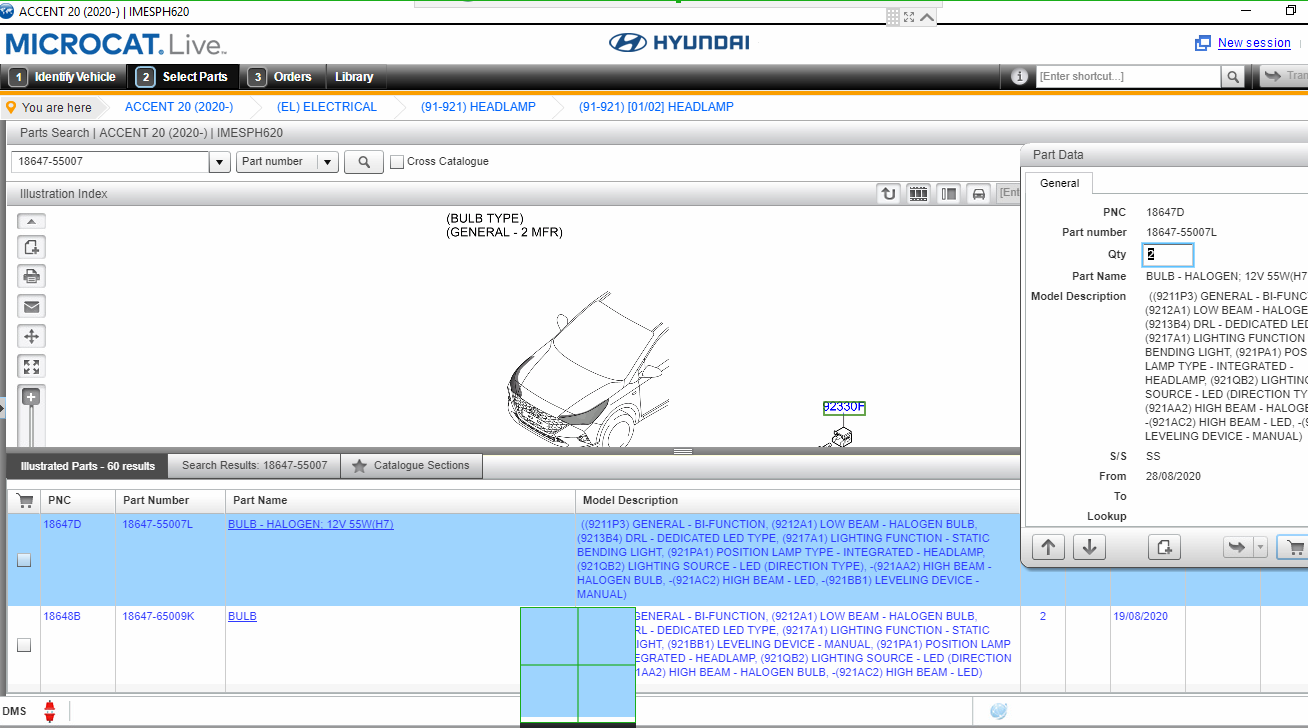Viewport: 1308px width, 728px height.
Task: Click the add note page icon in illustration toolbar
Action: tap(31, 247)
